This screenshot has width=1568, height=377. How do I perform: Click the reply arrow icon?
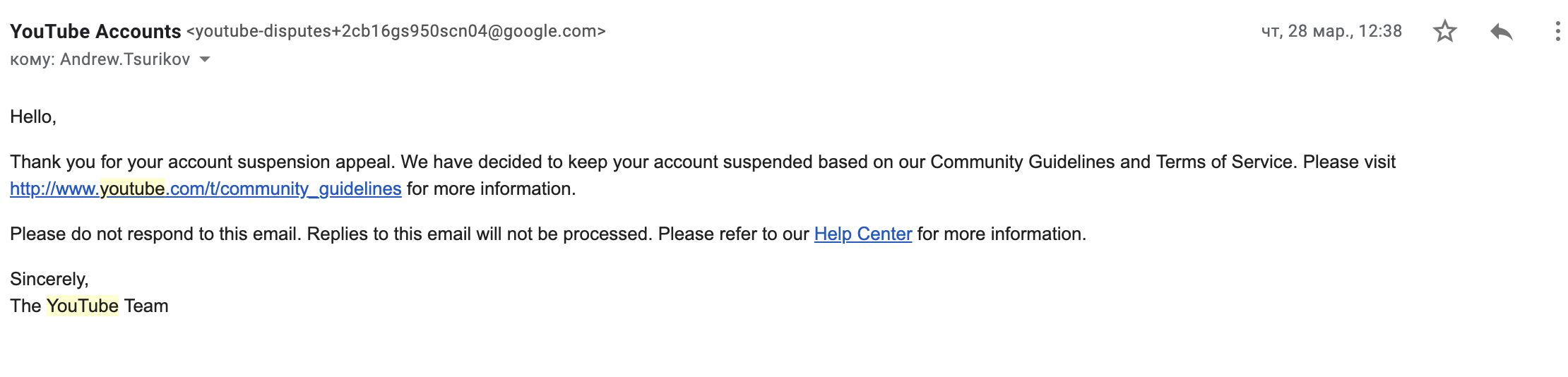1501,32
